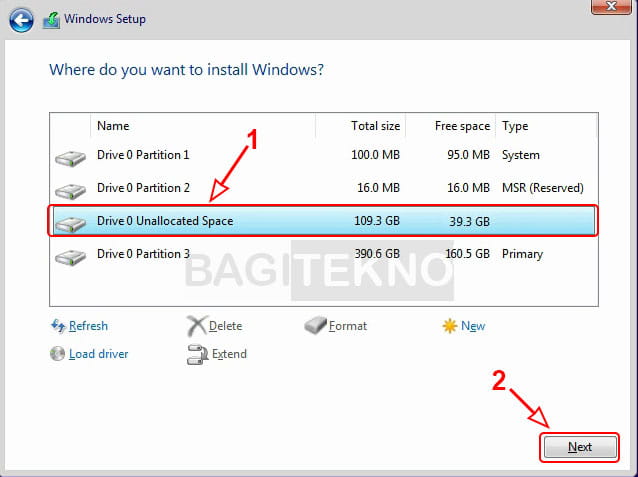This screenshot has height=477, width=638.
Task: Click the Format disk icon
Action: coord(315,325)
